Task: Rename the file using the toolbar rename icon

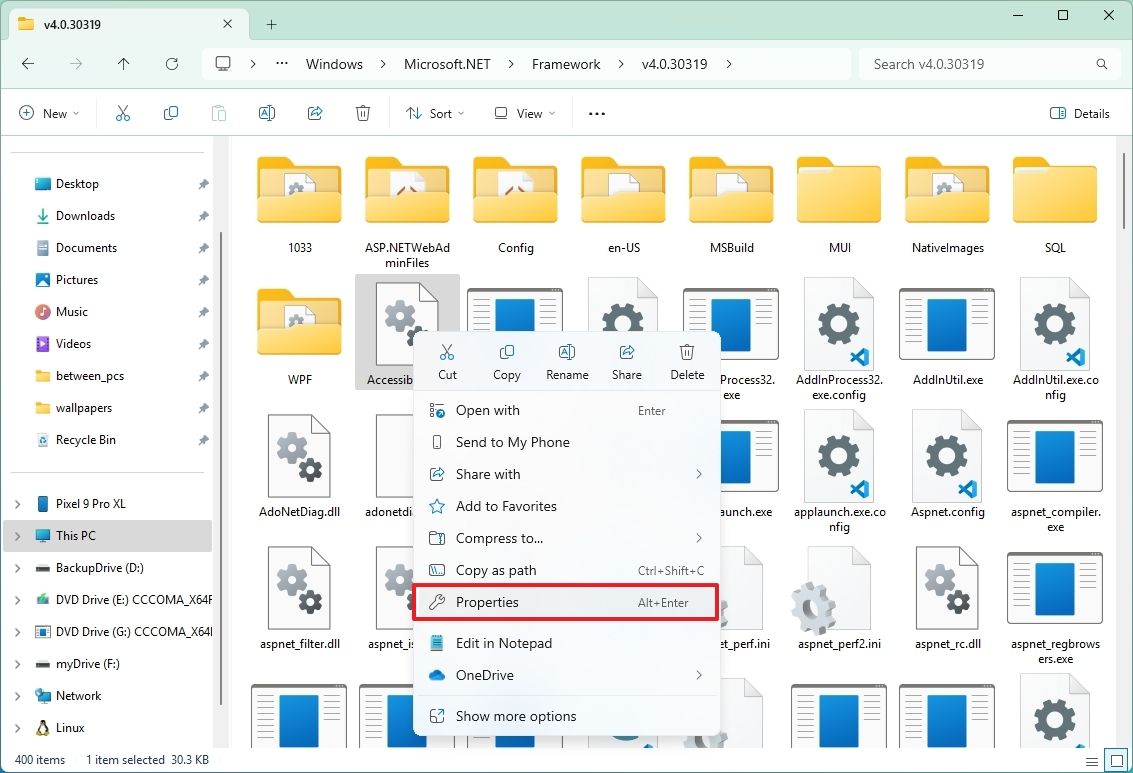Action: click(x=267, y=112)
